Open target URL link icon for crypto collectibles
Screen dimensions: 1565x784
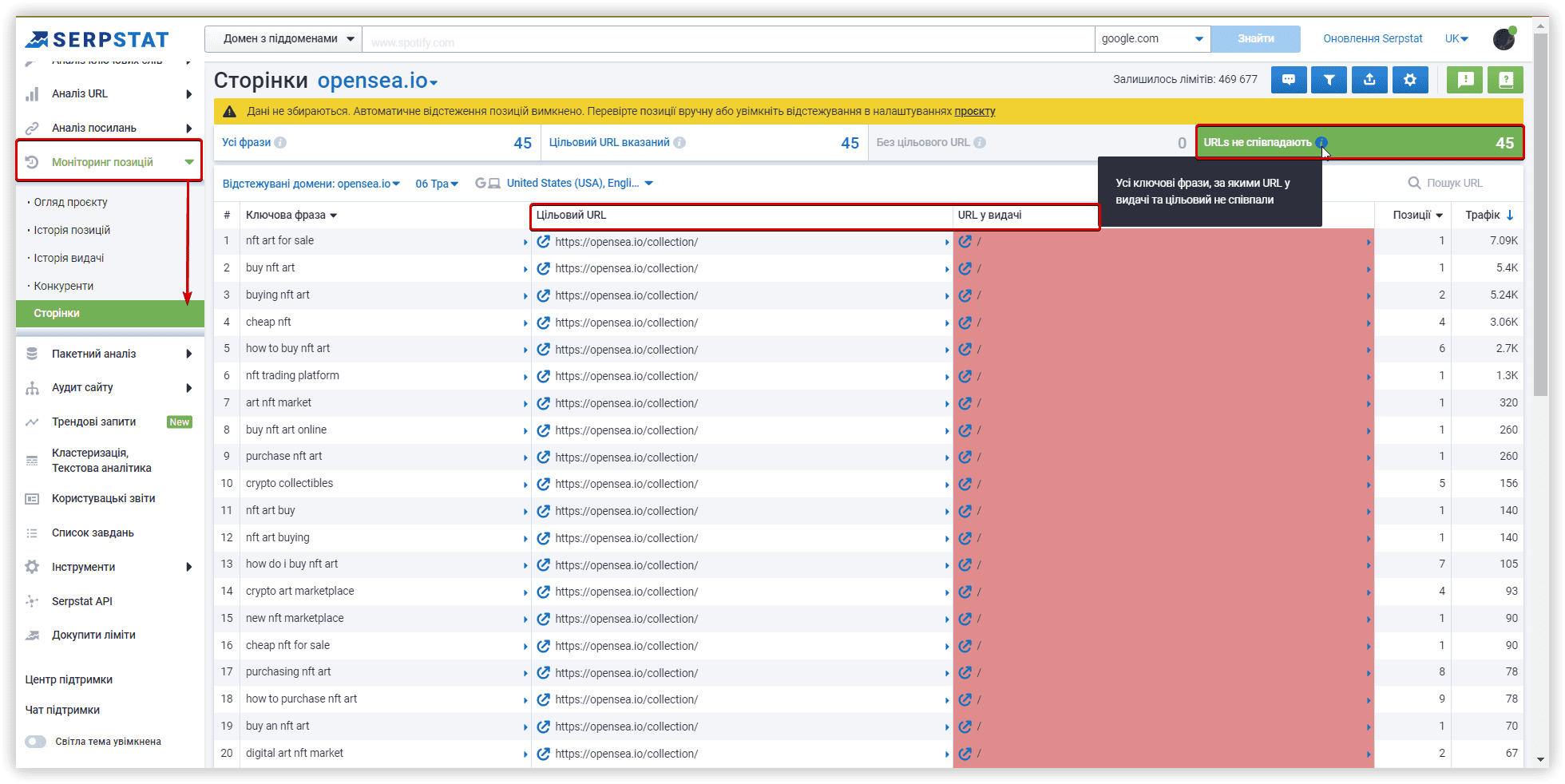click(544, 484)
